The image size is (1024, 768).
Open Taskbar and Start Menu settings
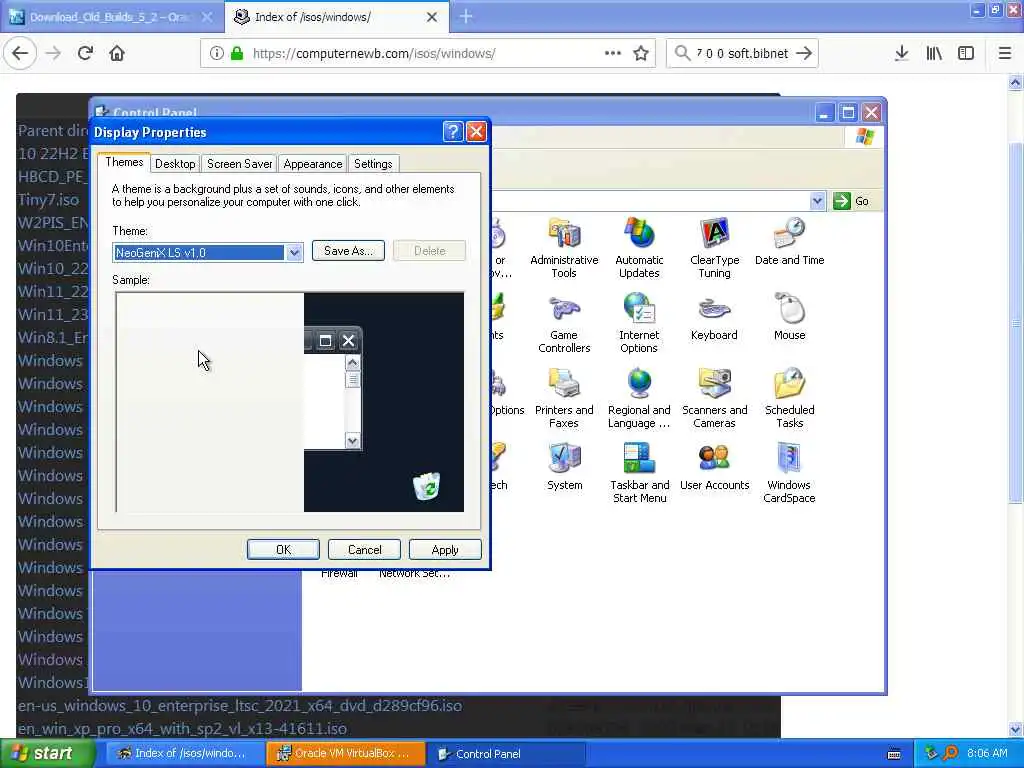(x=639, y=473)
